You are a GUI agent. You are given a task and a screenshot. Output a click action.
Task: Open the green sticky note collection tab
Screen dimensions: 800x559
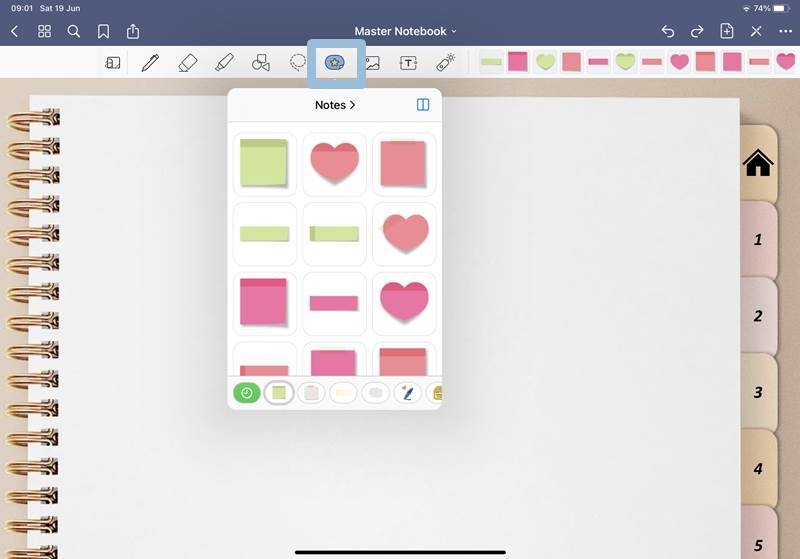click(279, 393)
